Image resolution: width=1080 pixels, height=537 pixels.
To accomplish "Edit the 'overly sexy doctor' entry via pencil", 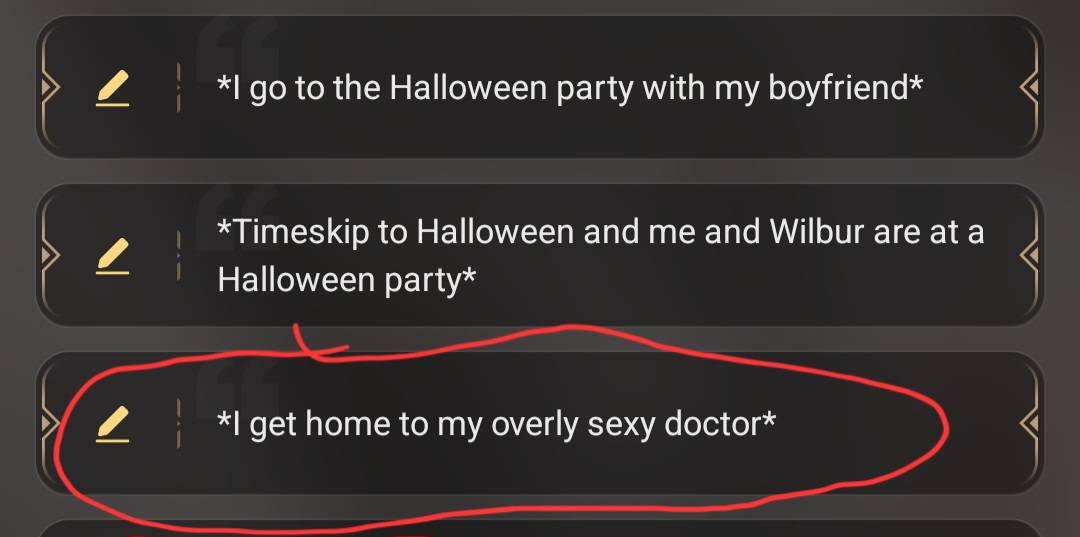I will click(x=112, y=423).
